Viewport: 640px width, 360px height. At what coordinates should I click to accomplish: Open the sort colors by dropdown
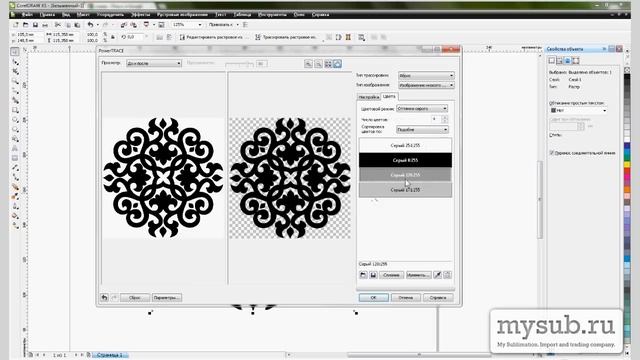tap(422, 129)
